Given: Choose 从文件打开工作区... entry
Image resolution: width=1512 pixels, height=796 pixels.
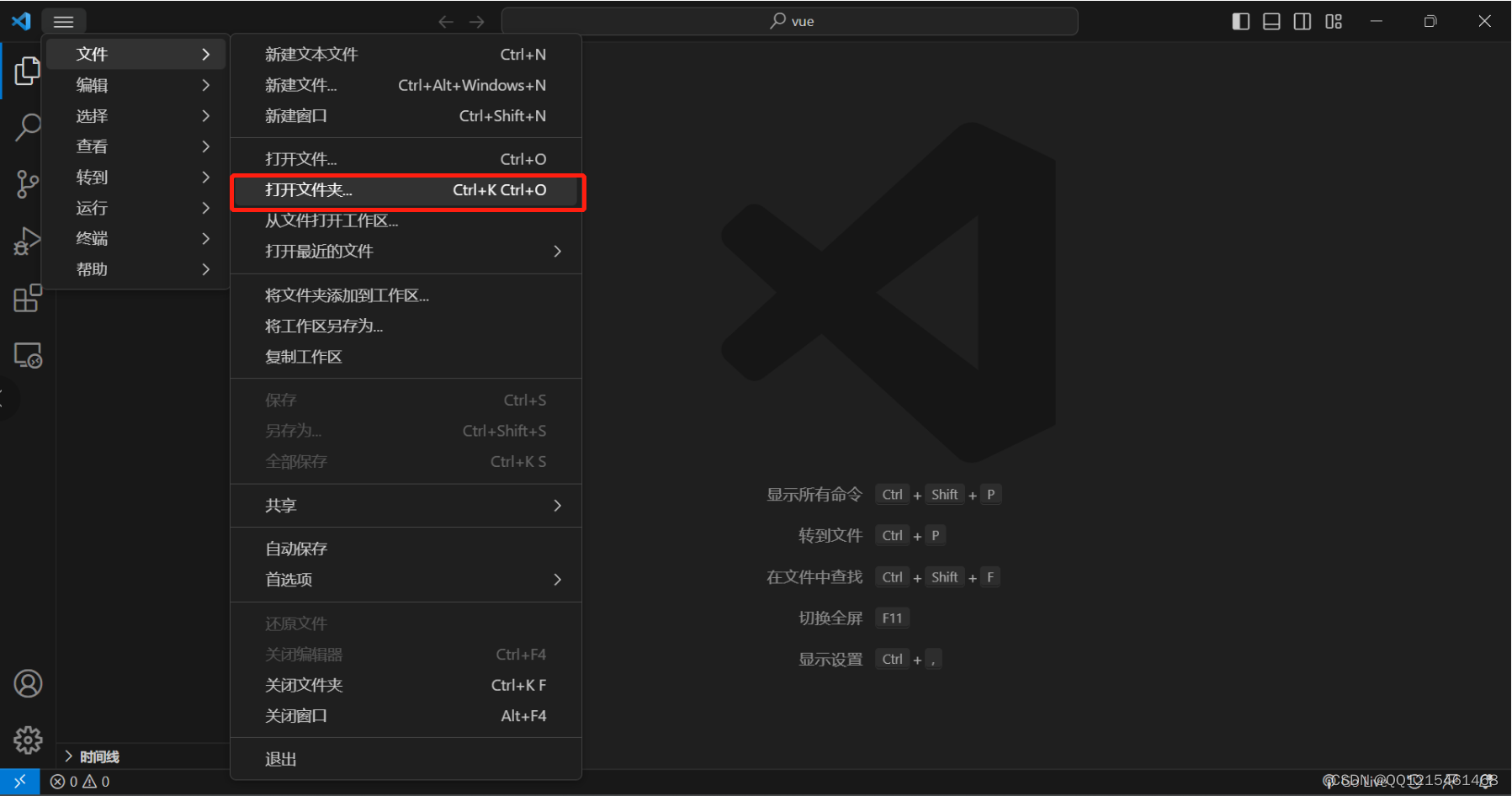Looking at the screenshot, I should 406,220.
